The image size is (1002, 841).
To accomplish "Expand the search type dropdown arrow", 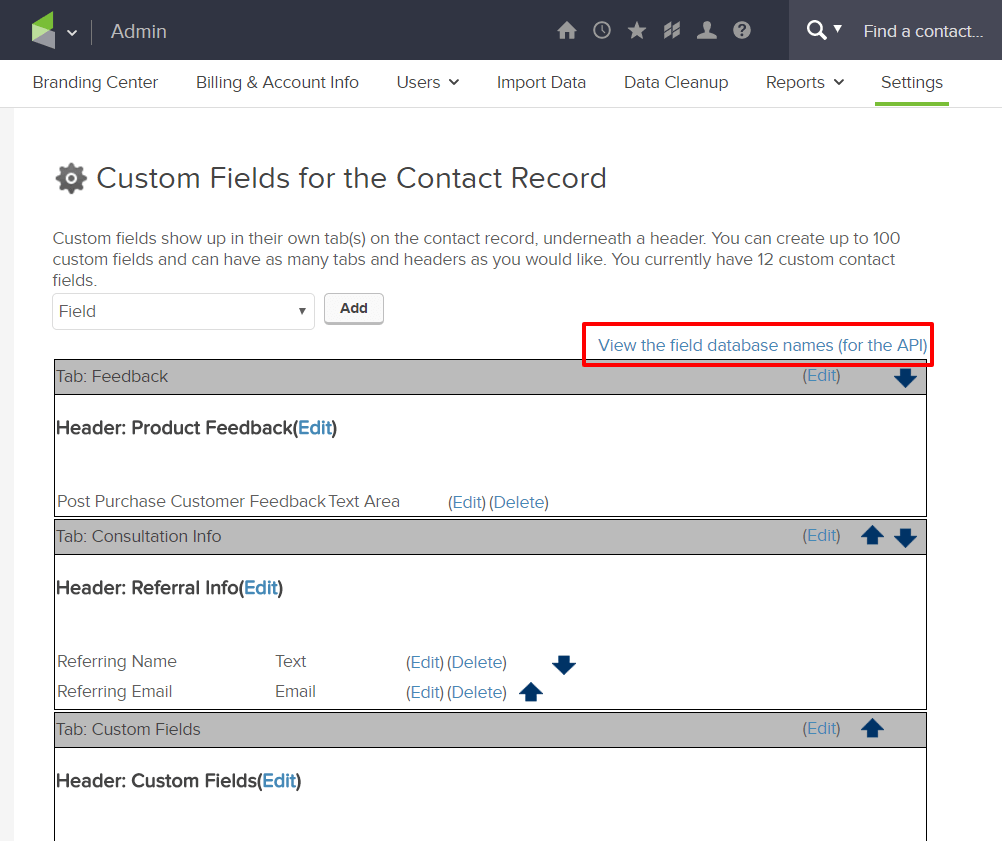I will (x=837, y=29).
